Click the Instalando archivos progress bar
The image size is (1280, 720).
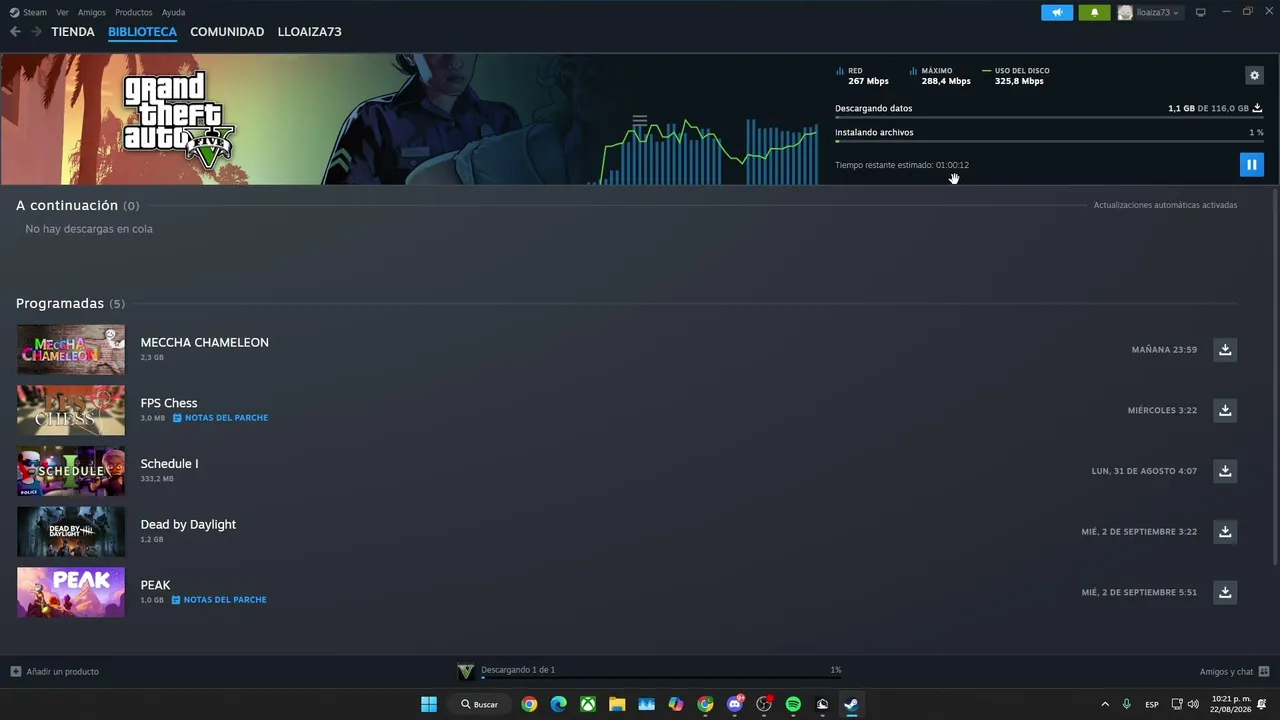1049,141
